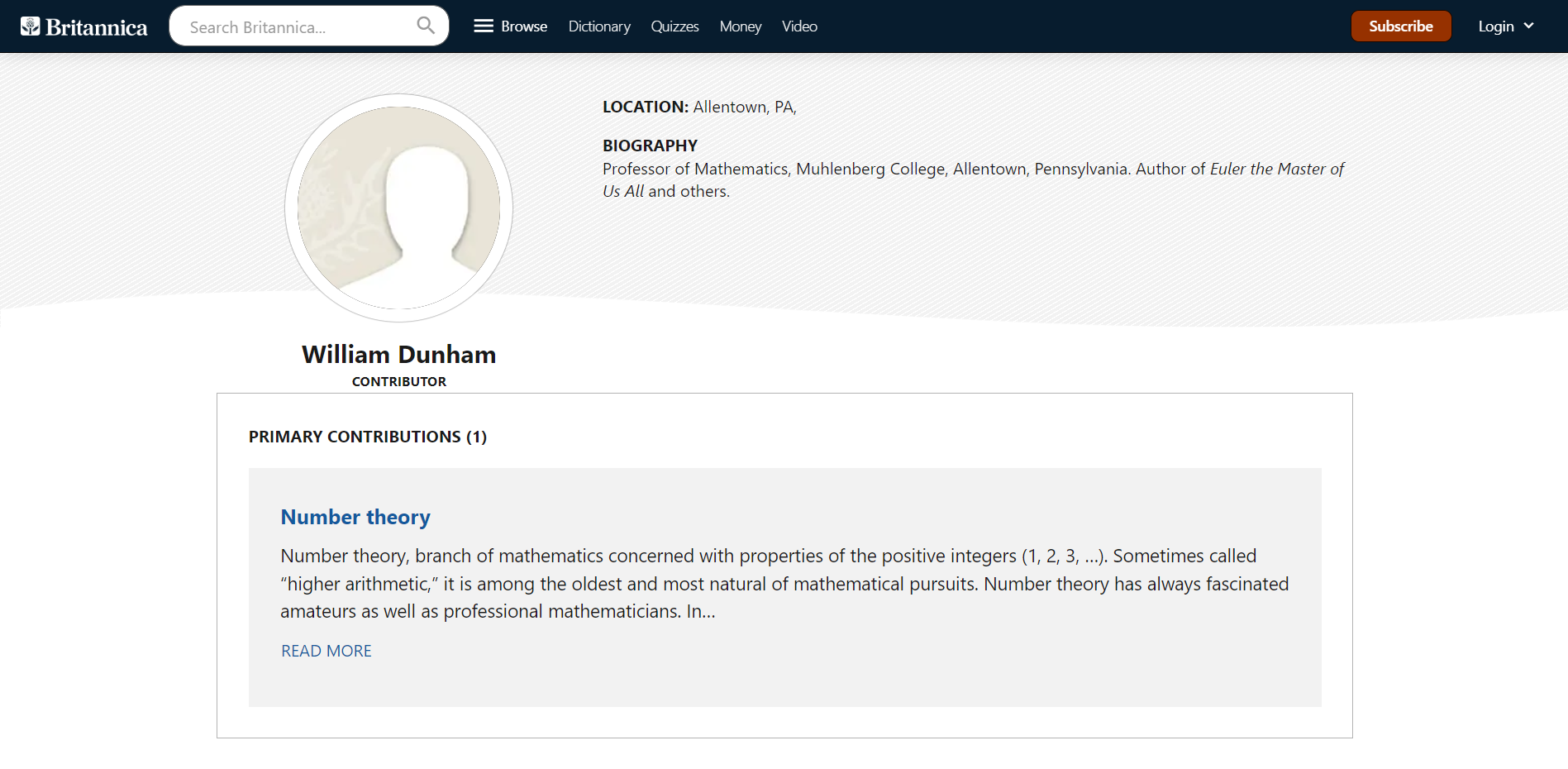Open the Money section
The height and width of the screenshot is (769, 1568).
tap(740, 26)
